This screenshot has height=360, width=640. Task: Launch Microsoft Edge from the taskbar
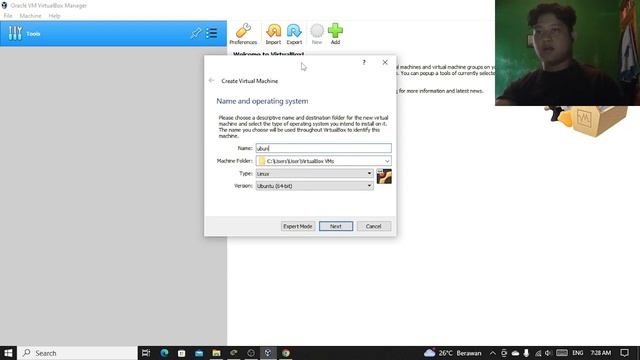point(164,353)
